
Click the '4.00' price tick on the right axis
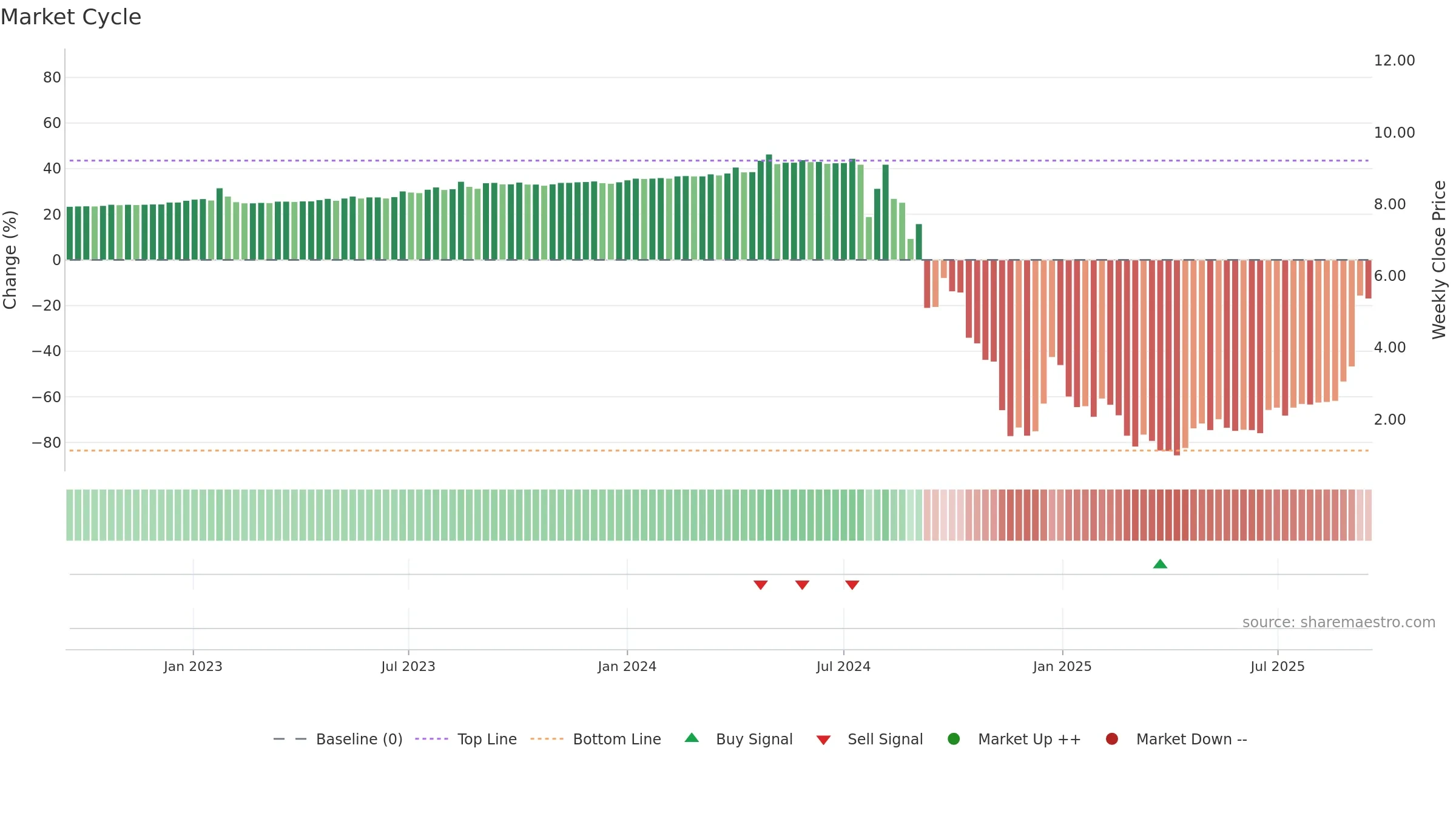click(x=1390, y=348)
